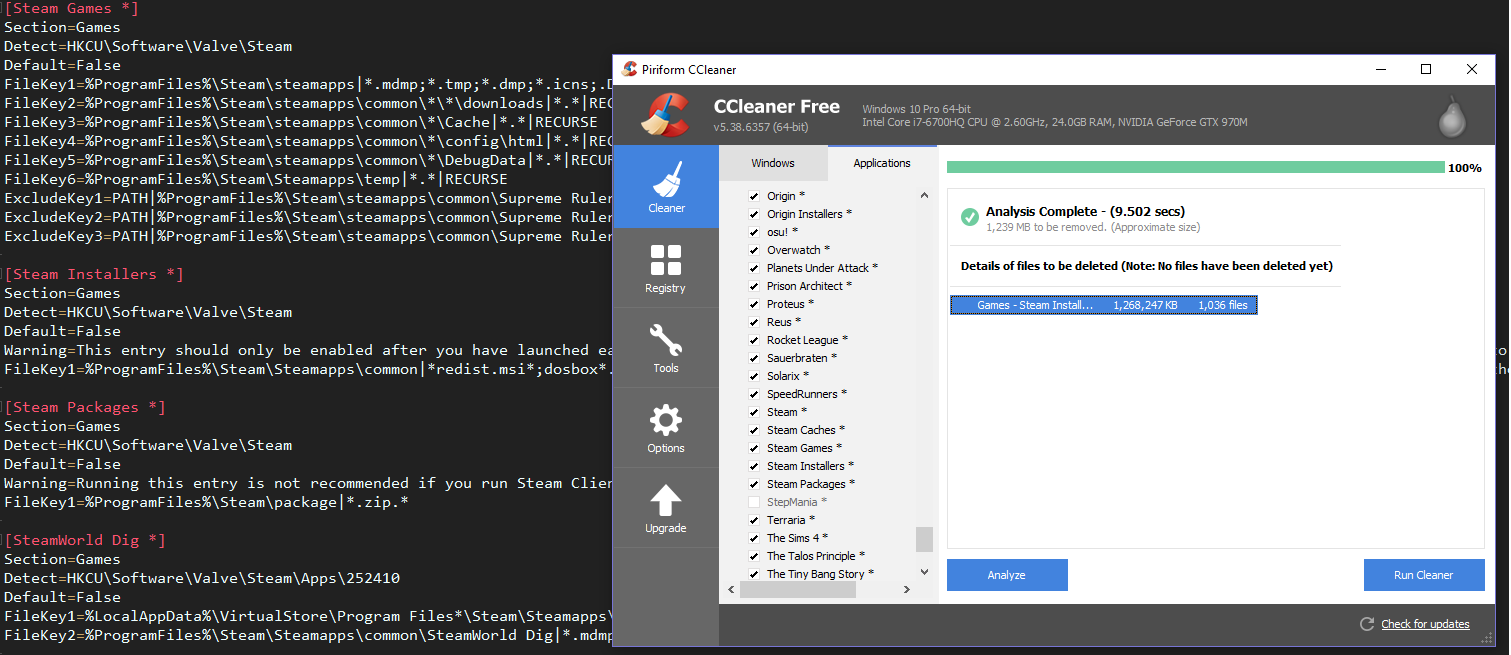Open the Tools section in sidebar

pos(665,347)
